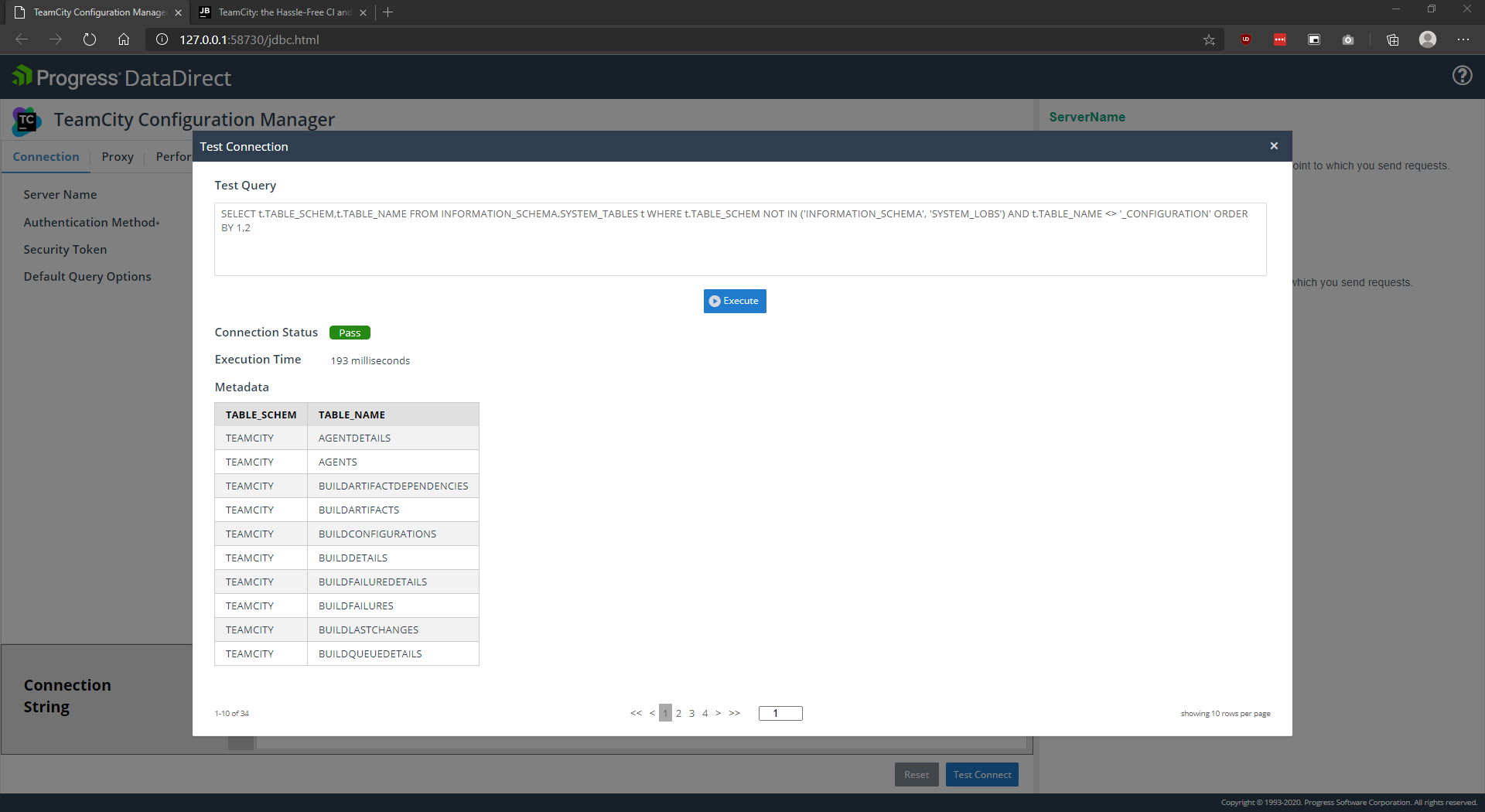The width and height of the screenshot is (1485, 812).
Task: Click the page number input field
Action: 780,713
